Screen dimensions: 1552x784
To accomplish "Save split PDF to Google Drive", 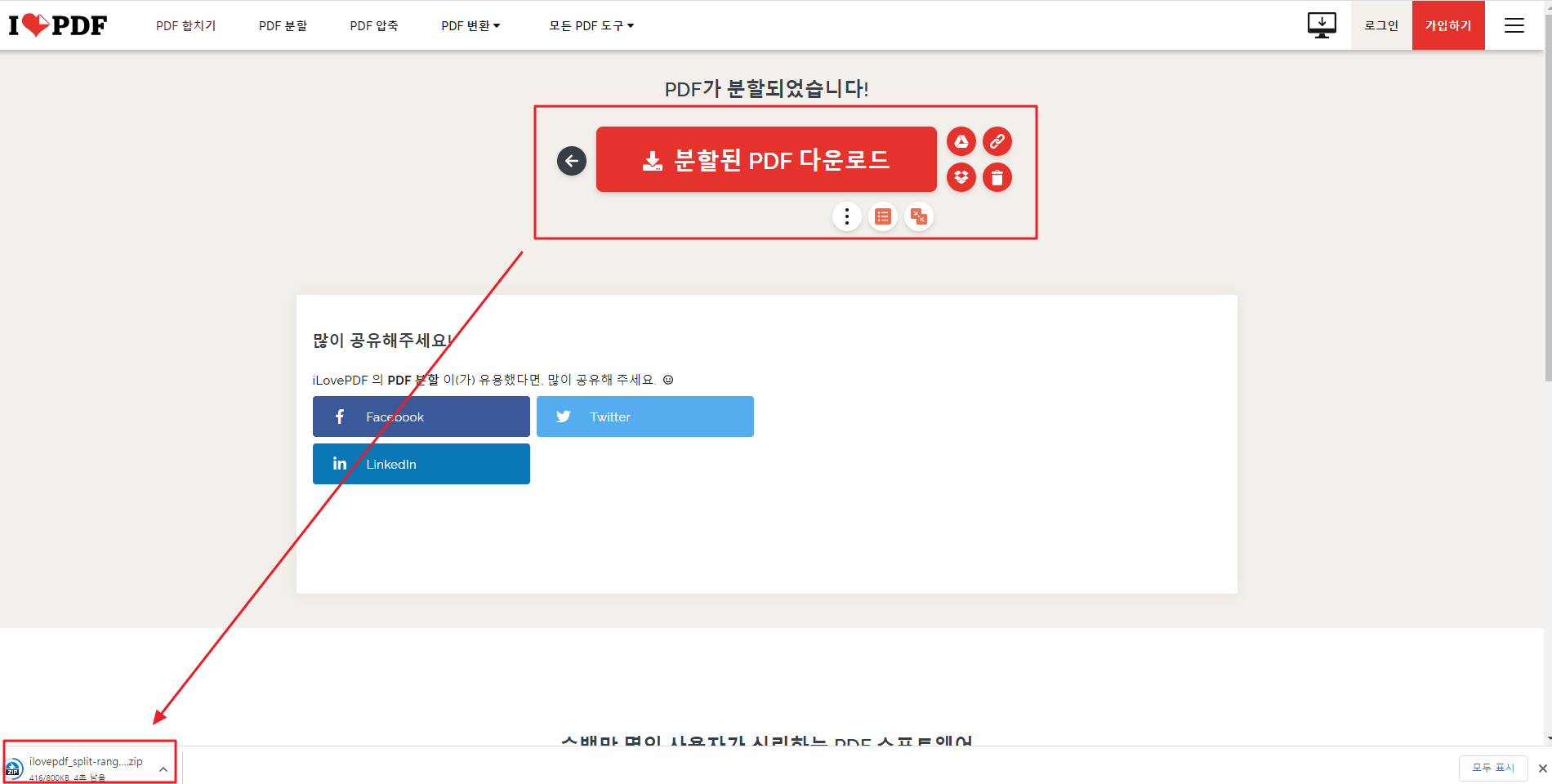I will pyautogui.click(x=961, y=141).
